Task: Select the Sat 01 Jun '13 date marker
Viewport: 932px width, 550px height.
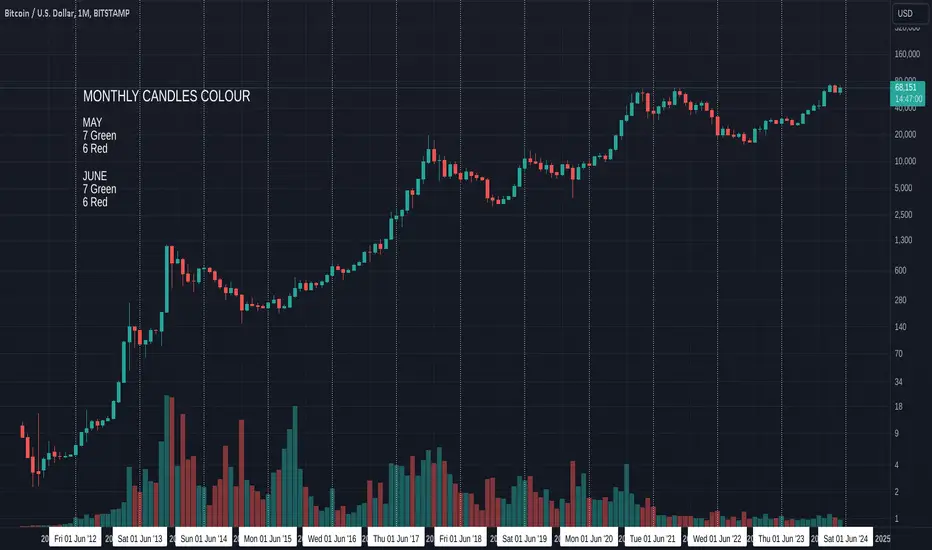Action: (x=140, y=539)
